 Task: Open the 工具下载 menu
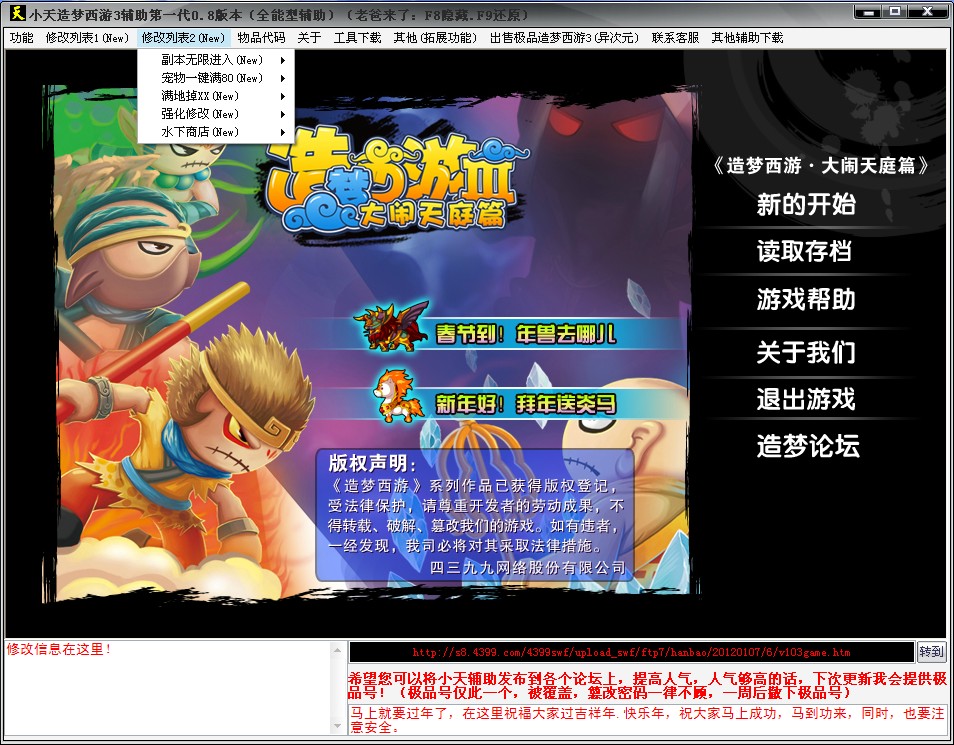click(358, 38)
